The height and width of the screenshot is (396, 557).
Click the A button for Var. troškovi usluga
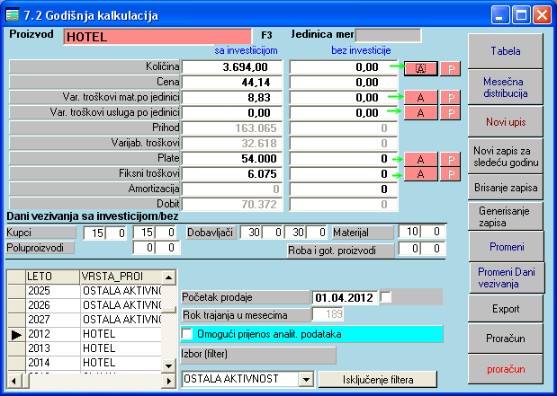click(421, 113)
